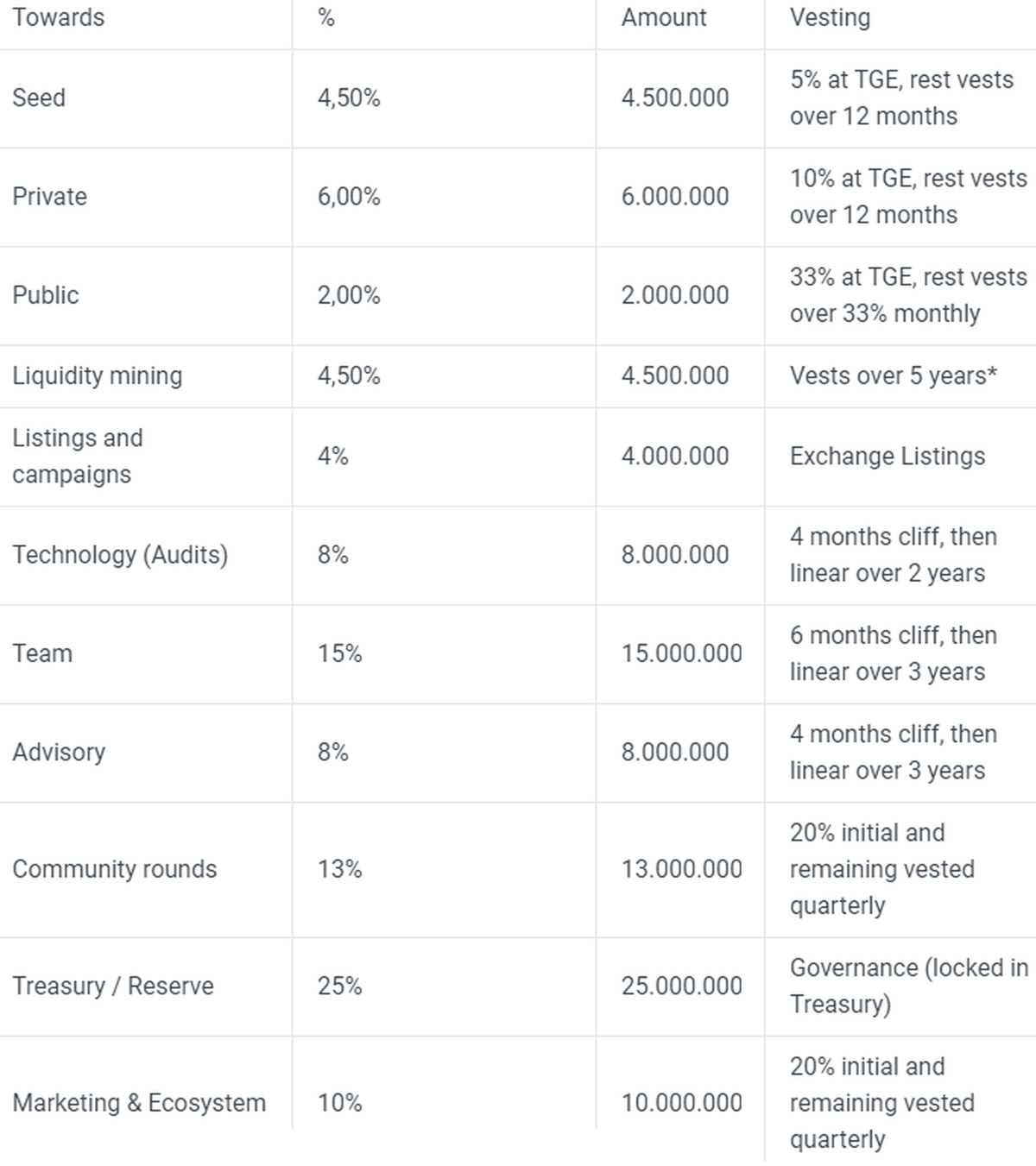Select the 'Community rounds' row label

[x=115, y=869]
